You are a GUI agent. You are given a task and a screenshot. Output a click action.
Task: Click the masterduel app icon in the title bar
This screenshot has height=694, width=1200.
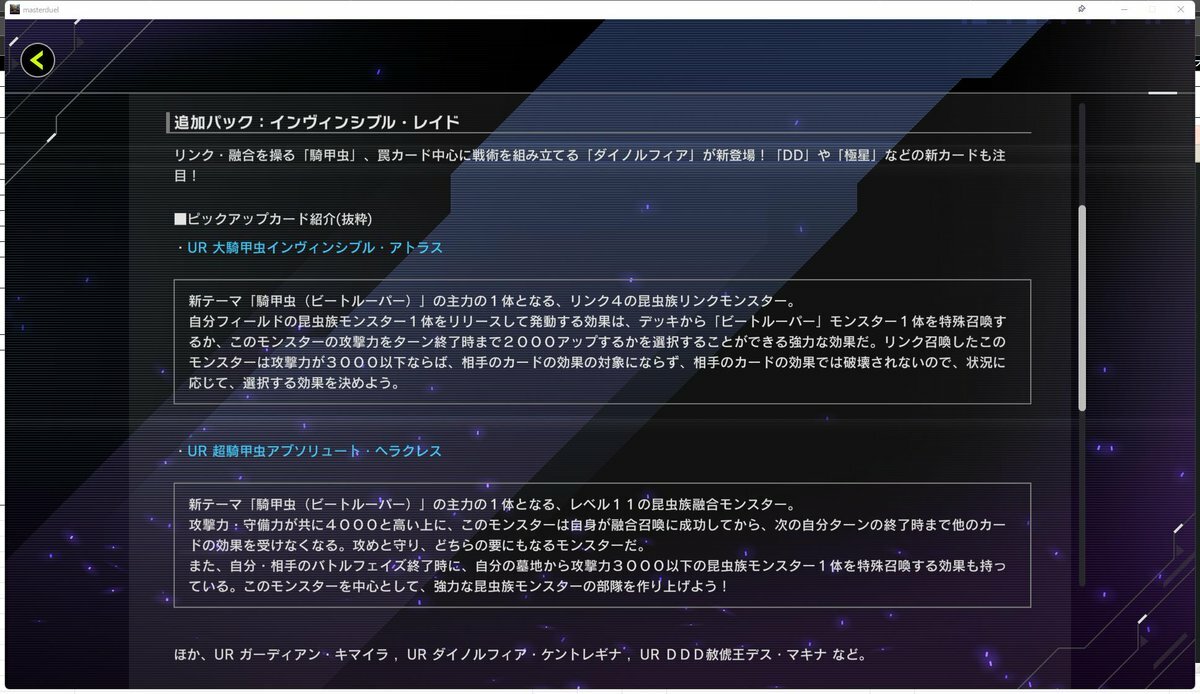[x=14, y=9]
